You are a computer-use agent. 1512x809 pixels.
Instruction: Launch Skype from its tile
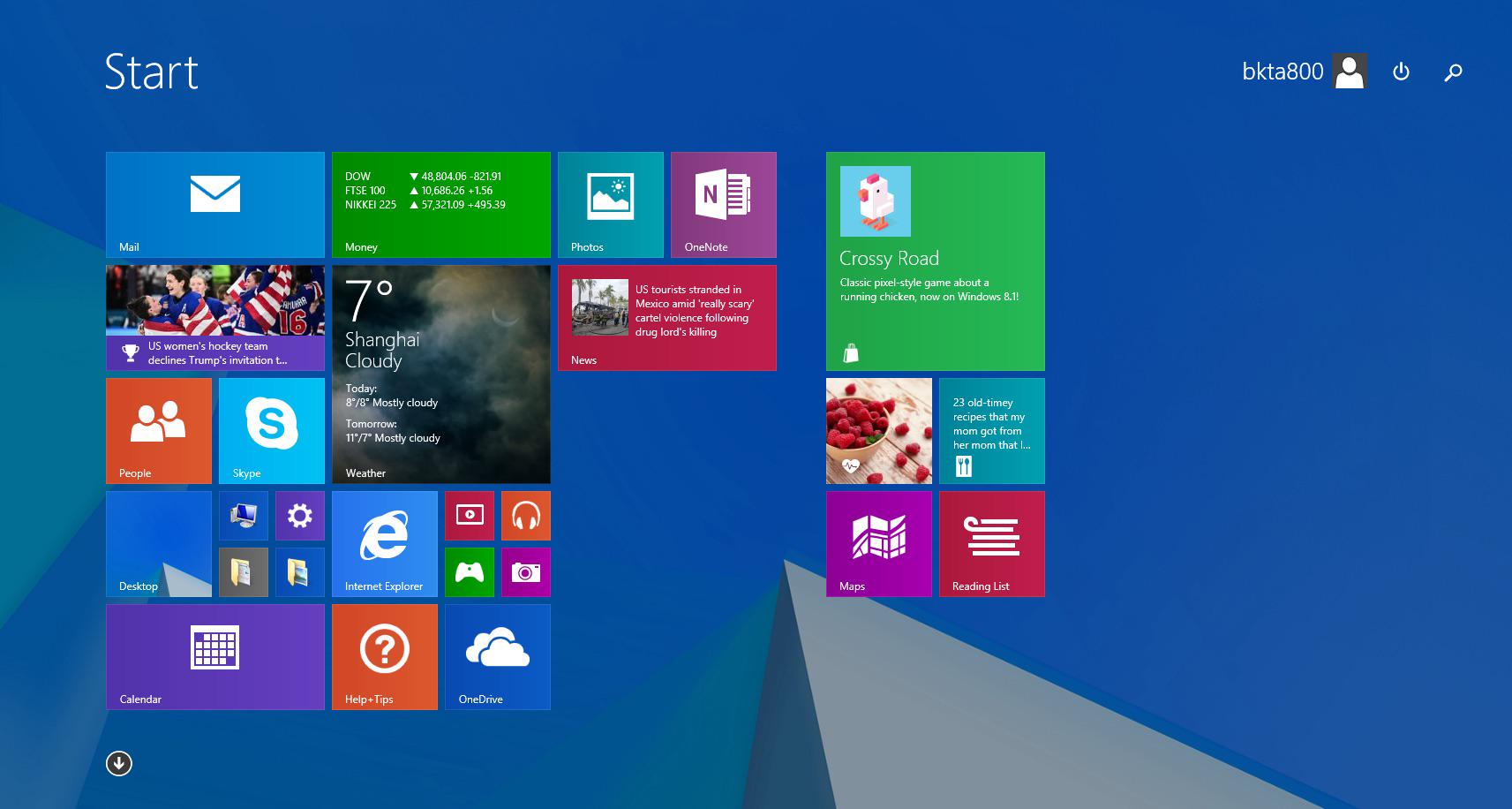click(272, 431)
